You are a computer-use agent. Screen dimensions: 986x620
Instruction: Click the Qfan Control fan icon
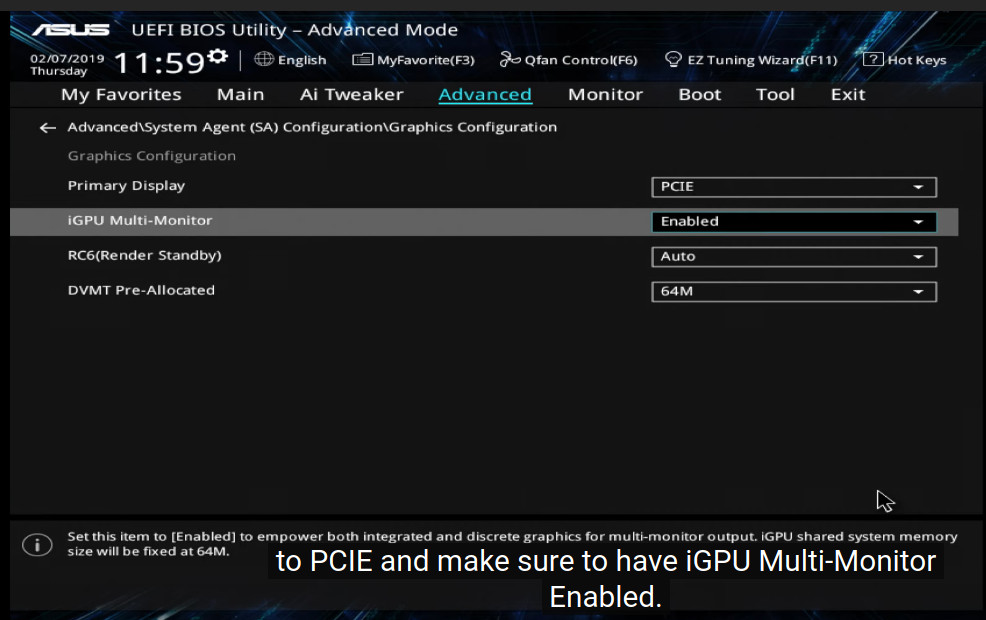(509, 60)
